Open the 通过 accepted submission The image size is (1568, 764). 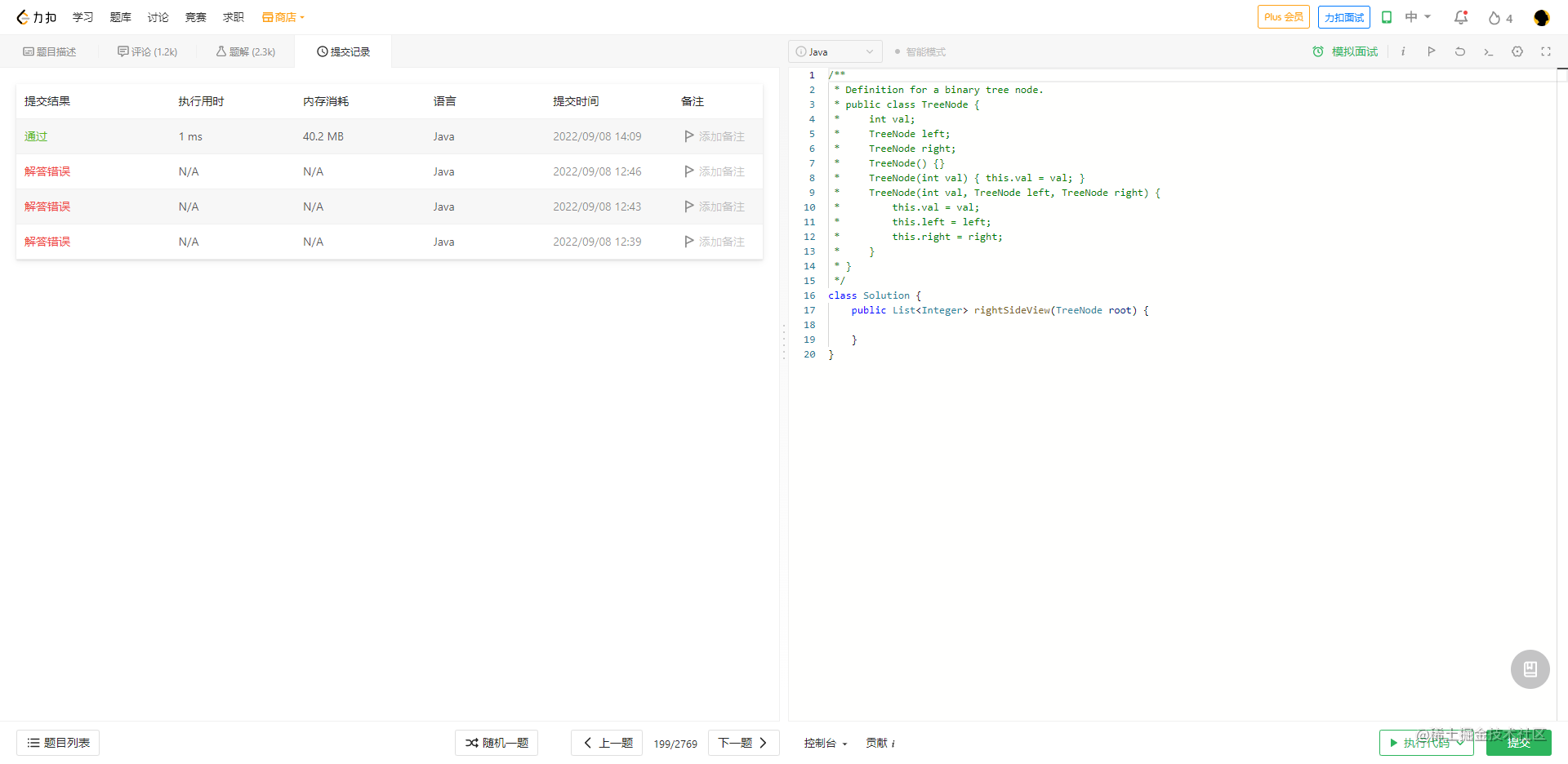(x=36, y=136)
